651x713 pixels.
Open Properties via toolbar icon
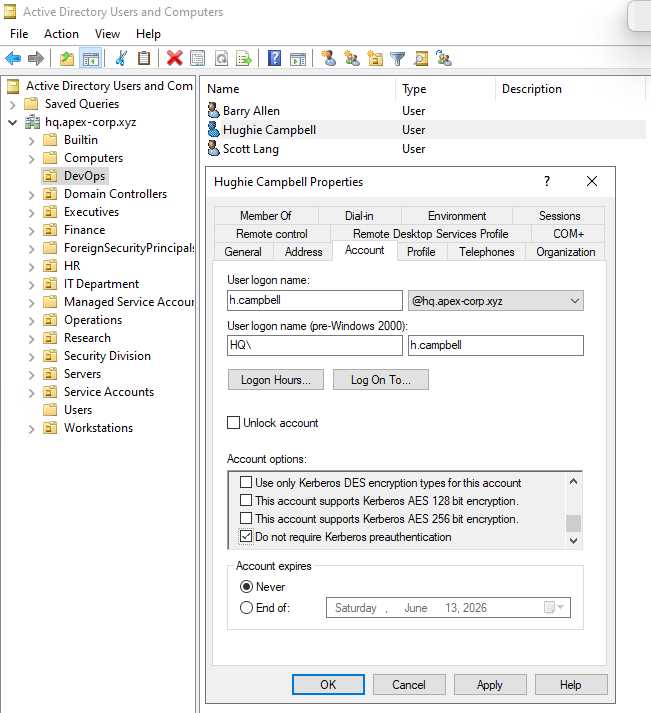[198, 58]
